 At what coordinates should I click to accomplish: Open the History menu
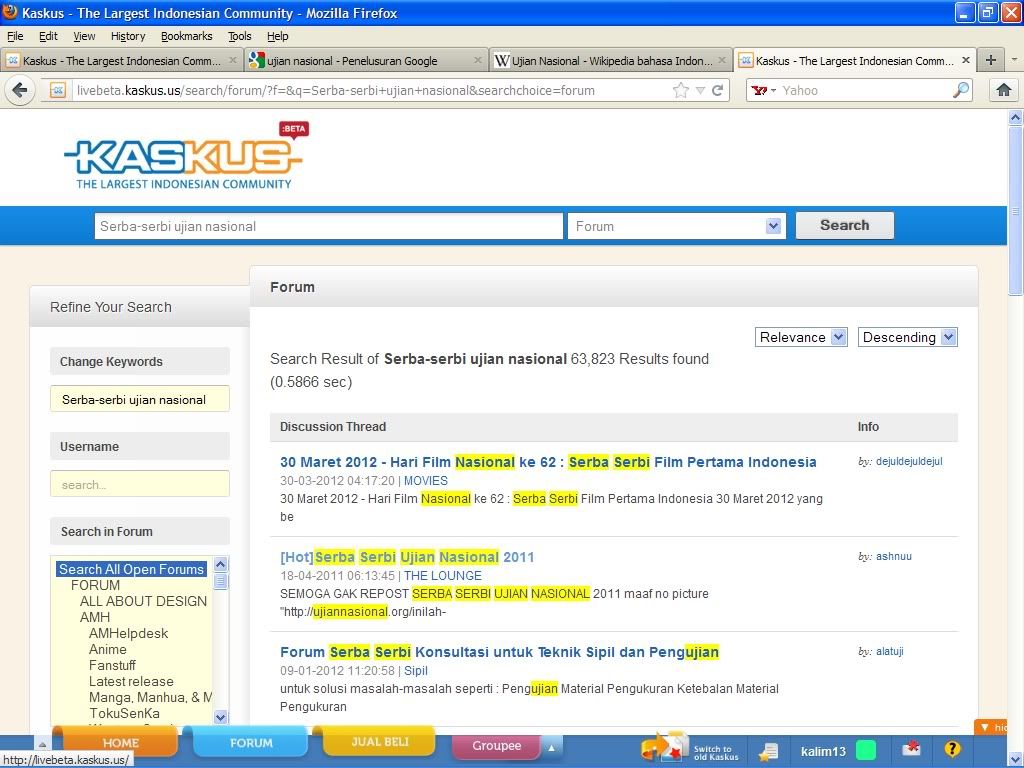pos(128,36)
